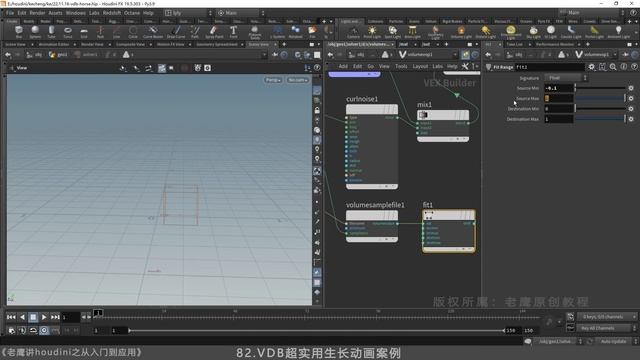Adjust the Source Min slider

point(600,88)
